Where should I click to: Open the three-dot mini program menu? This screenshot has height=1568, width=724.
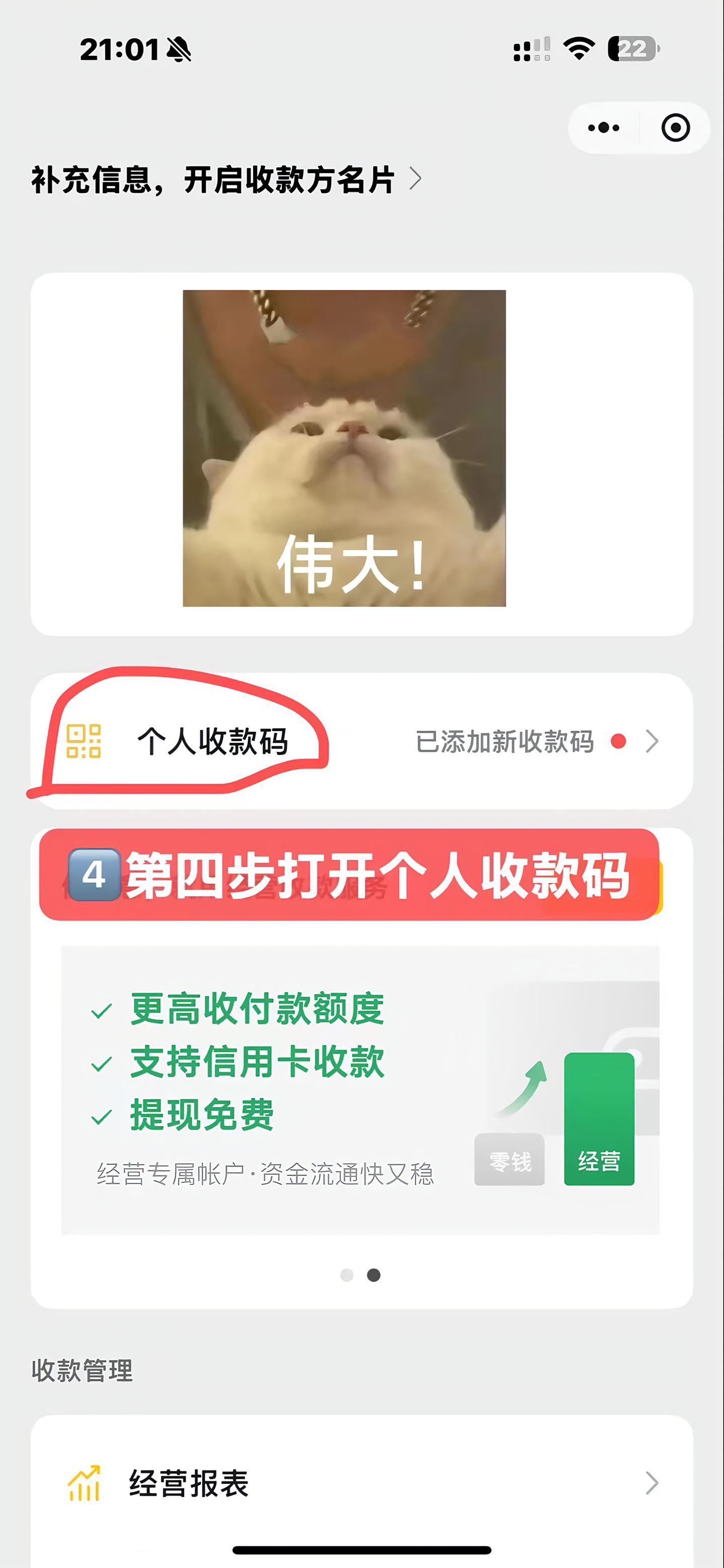coord(603,128)
